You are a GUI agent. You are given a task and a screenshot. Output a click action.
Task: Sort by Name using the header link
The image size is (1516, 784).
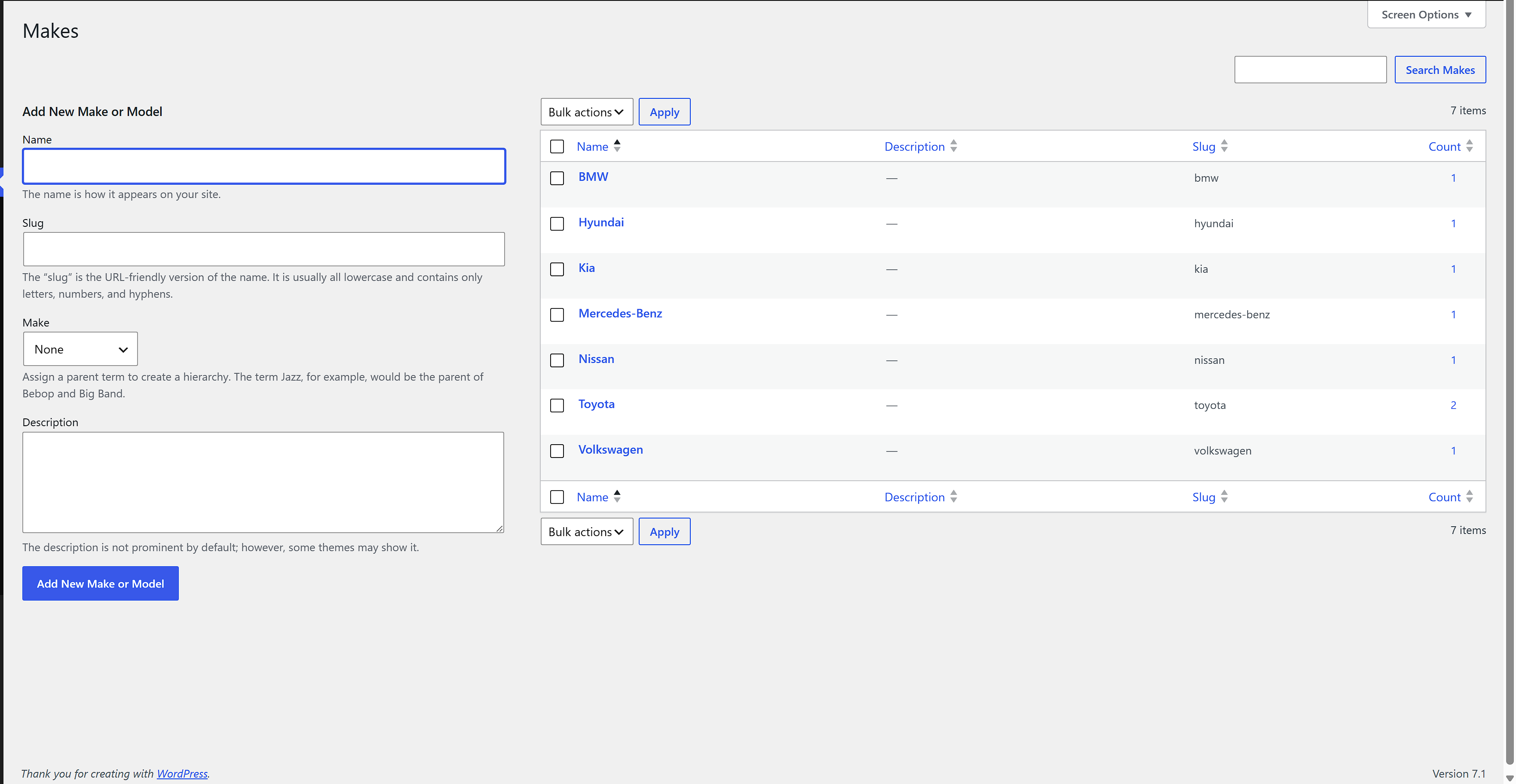(x=592, y=146)
